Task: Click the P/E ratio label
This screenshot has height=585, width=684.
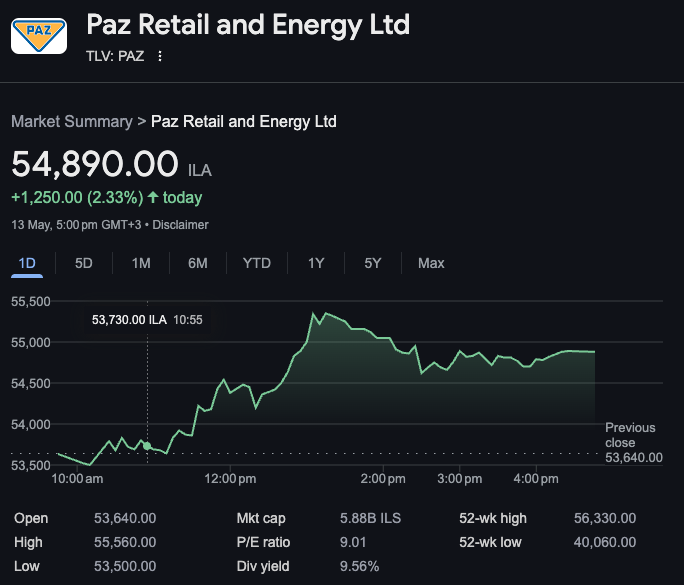Action: click(263, 542)
